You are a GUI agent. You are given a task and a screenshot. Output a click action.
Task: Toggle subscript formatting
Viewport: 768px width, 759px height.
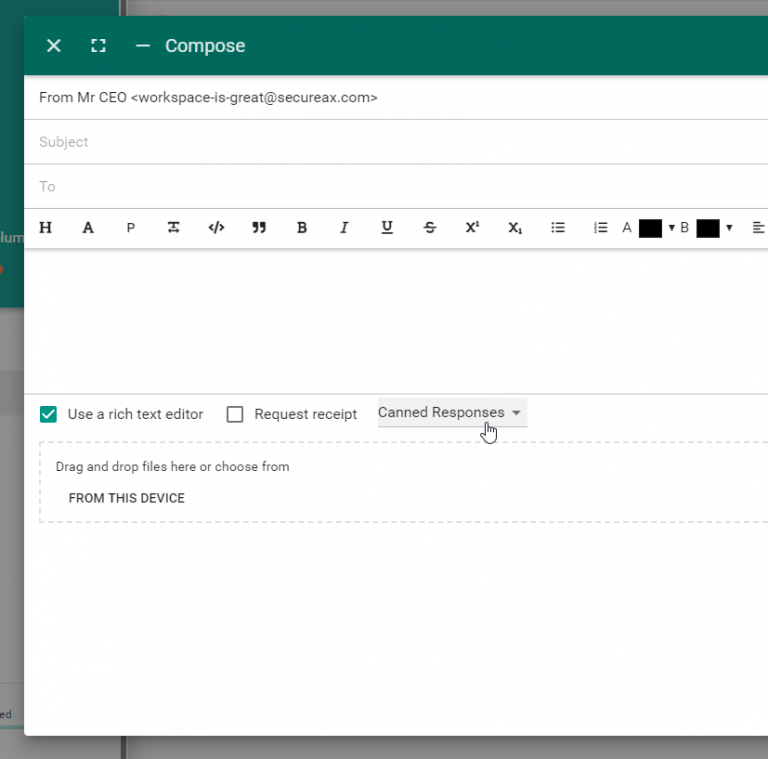pos(515,228)
